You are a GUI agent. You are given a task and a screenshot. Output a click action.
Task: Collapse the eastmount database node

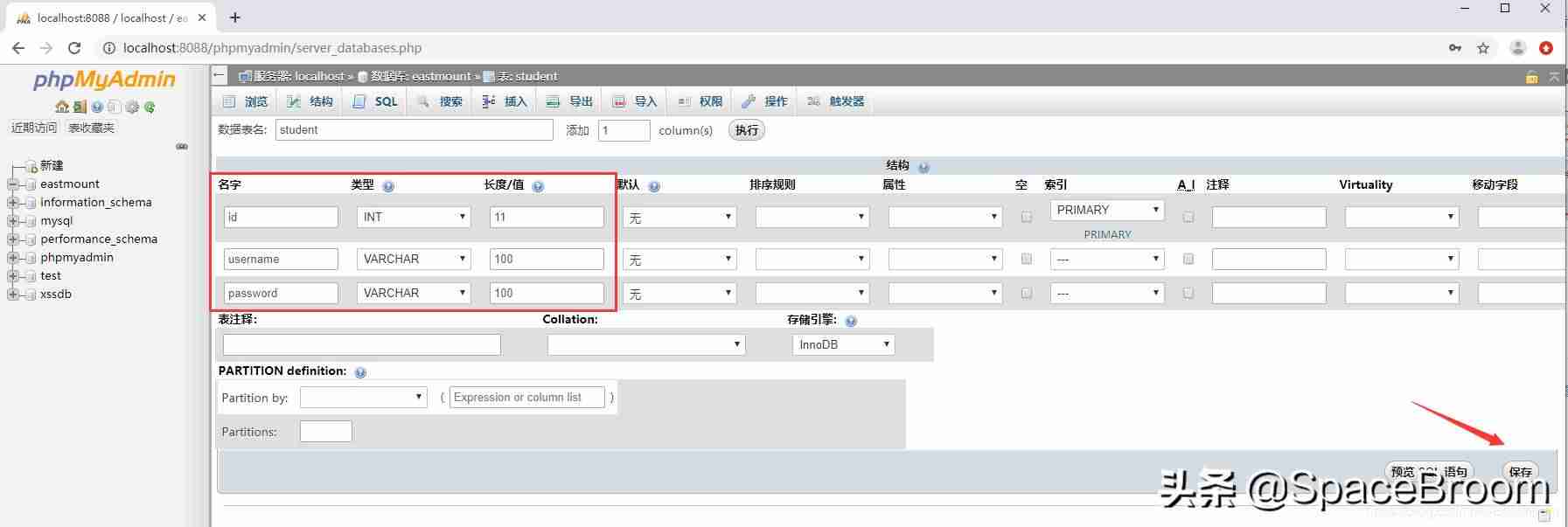tap(12, 184)
